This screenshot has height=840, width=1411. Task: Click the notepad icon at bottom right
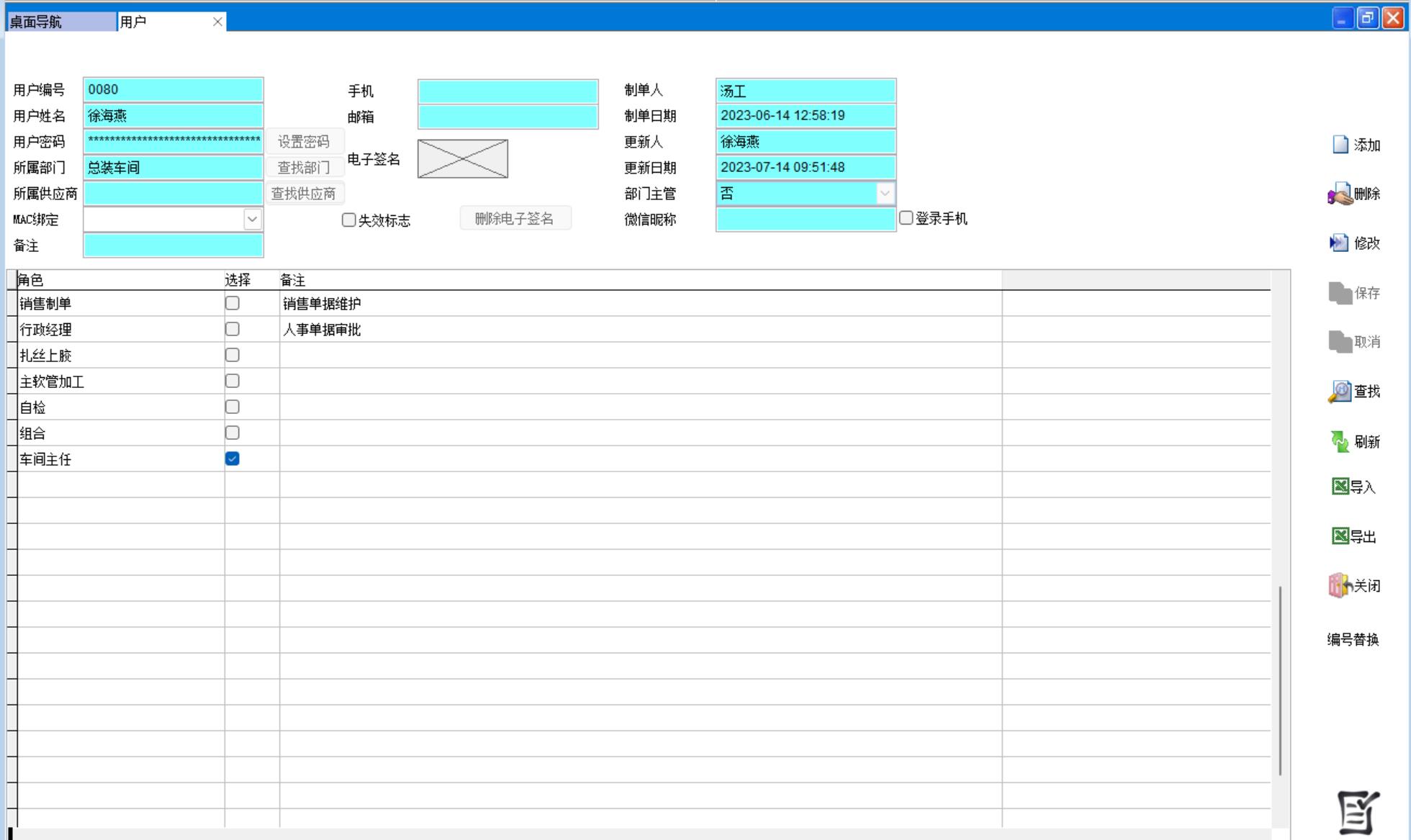1358,813
